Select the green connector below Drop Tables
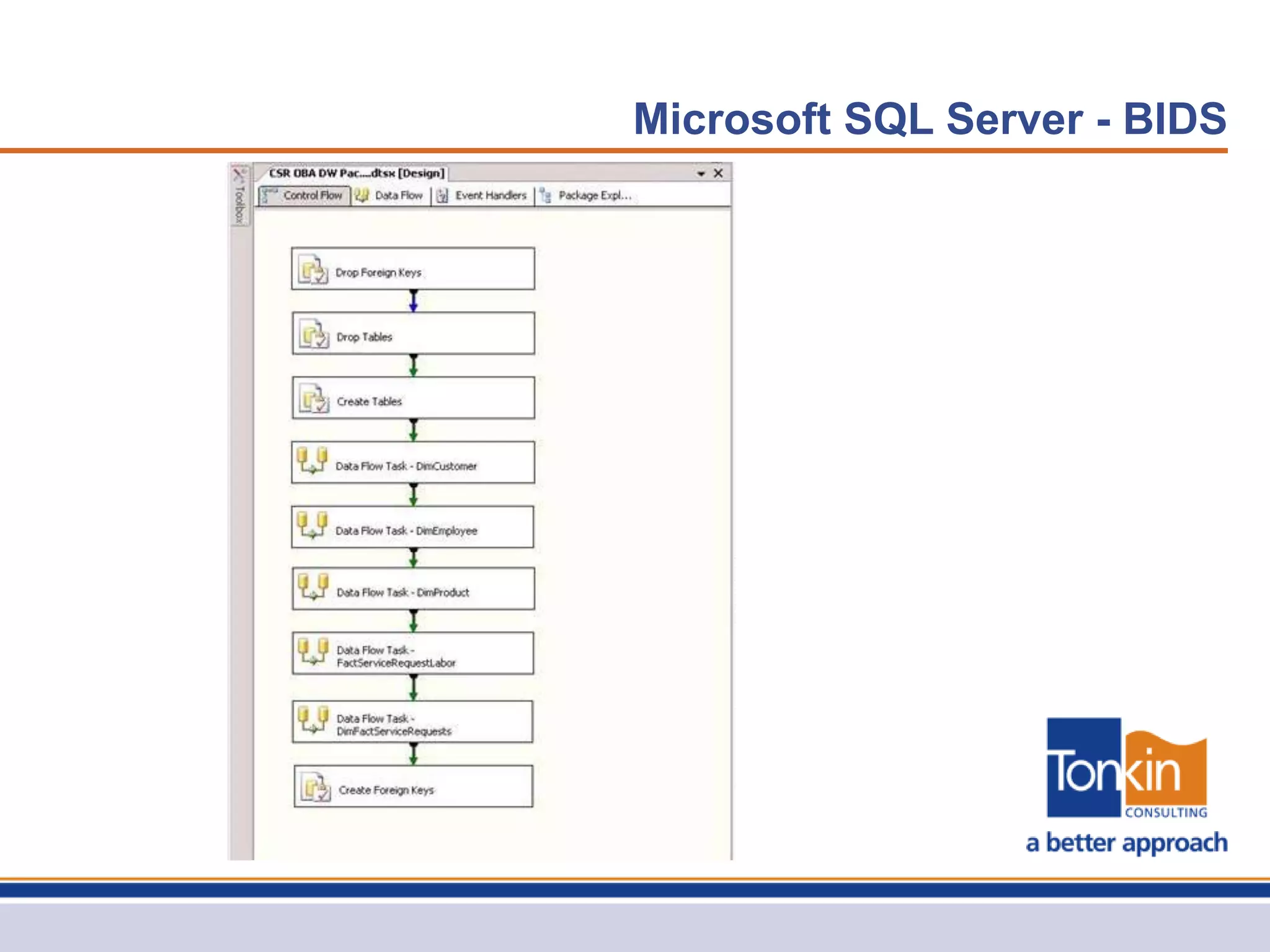 pos(414,365)
